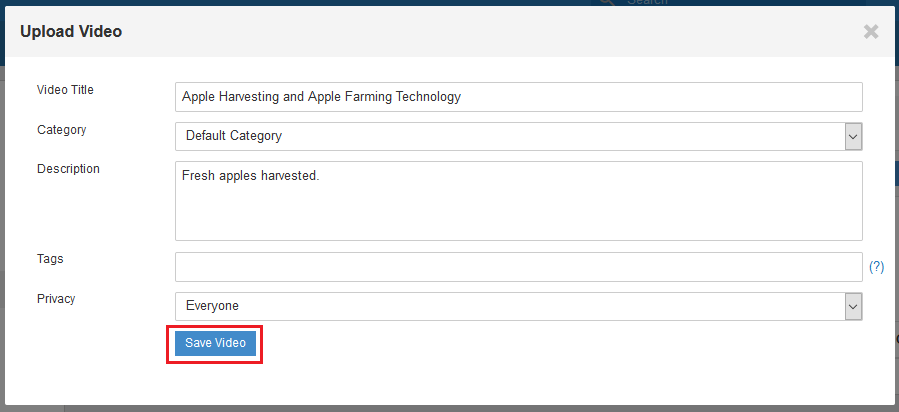899x412 pixels.
Task: Click the Privacy dropdown arrow
Action: coord(853,307)
